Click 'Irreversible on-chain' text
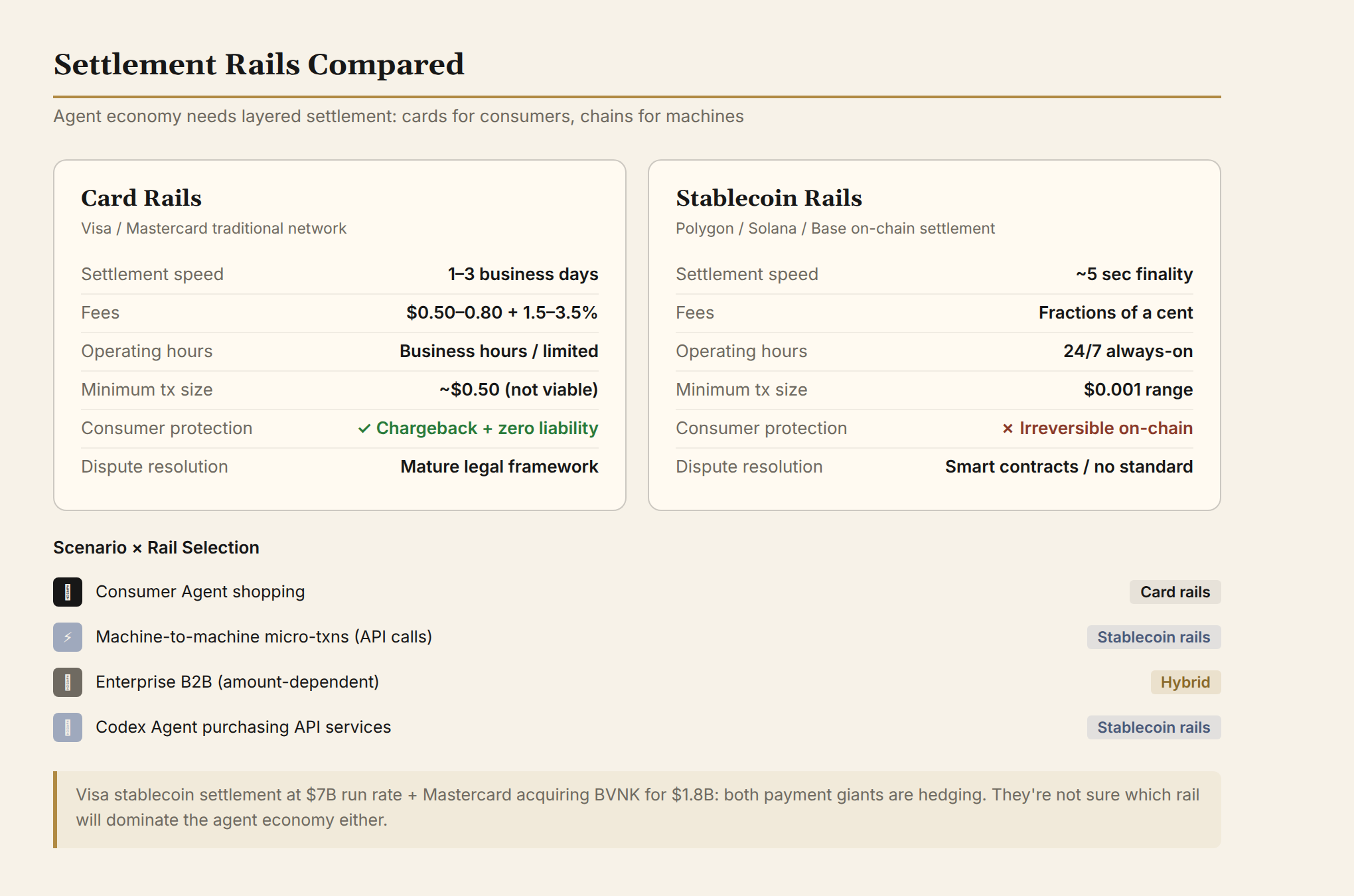 pyautogui.click(x=1106, y=428)
